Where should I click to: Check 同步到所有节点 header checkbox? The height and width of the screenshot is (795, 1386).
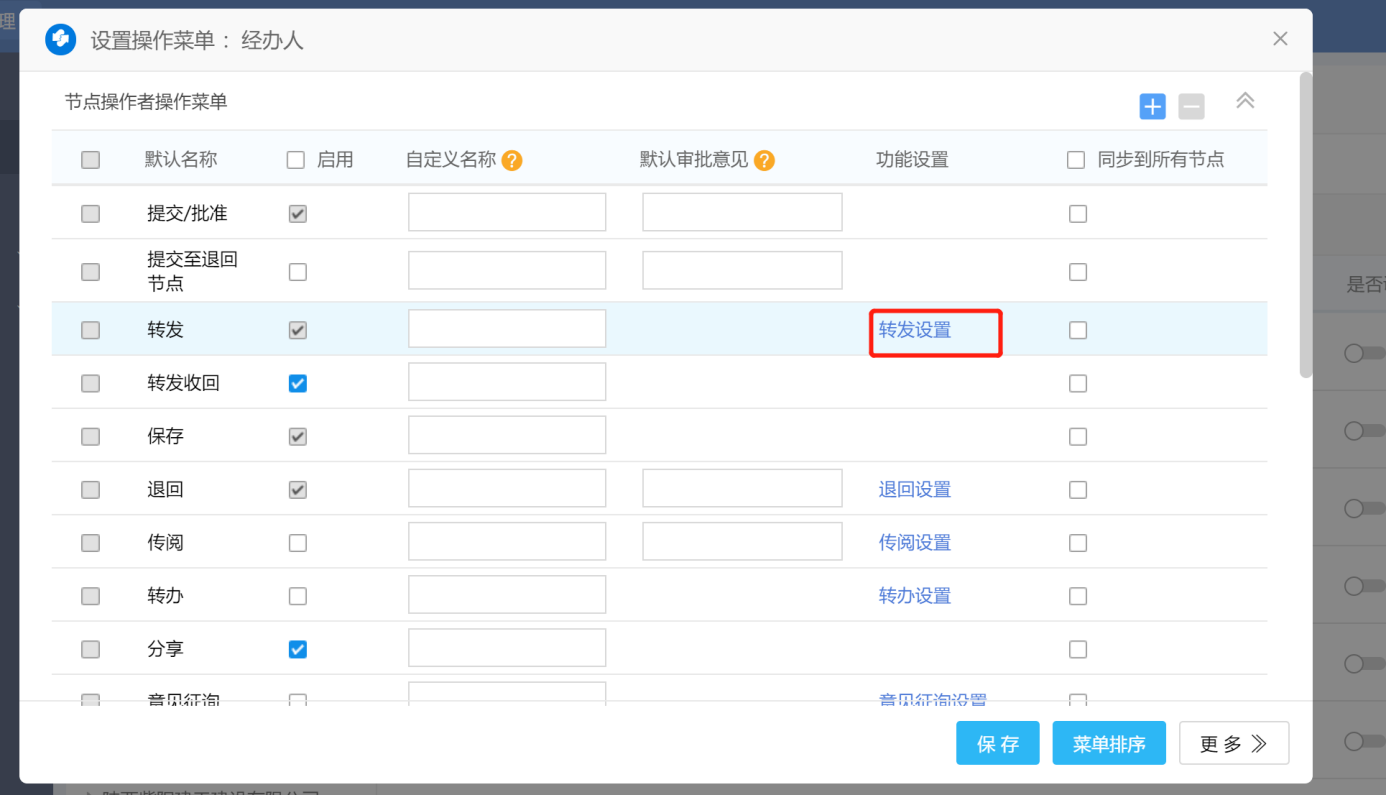[x=1076, y=160]
